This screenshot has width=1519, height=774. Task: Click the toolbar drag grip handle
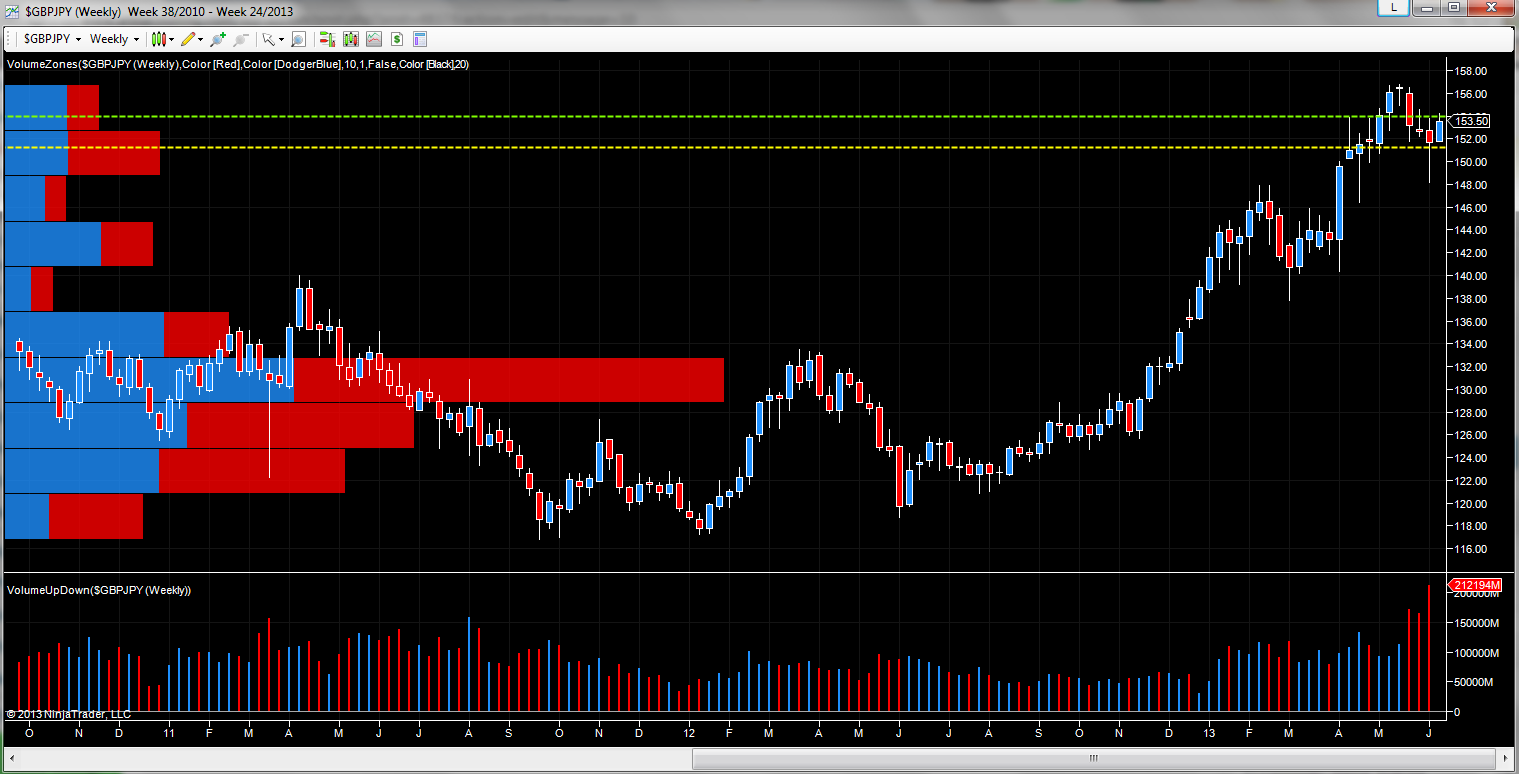point(10,39)
